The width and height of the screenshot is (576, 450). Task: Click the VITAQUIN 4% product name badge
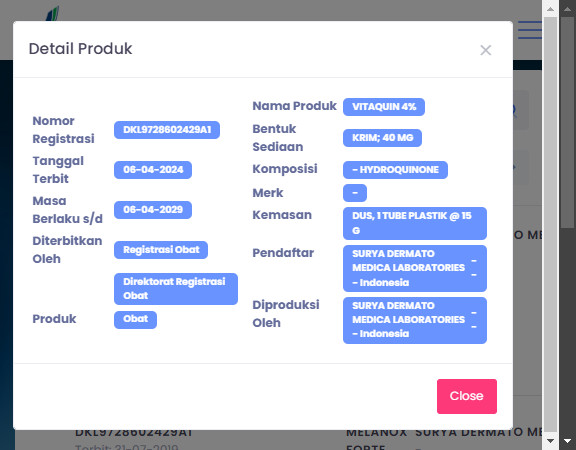pyautogui.click(x=384, y=107)
